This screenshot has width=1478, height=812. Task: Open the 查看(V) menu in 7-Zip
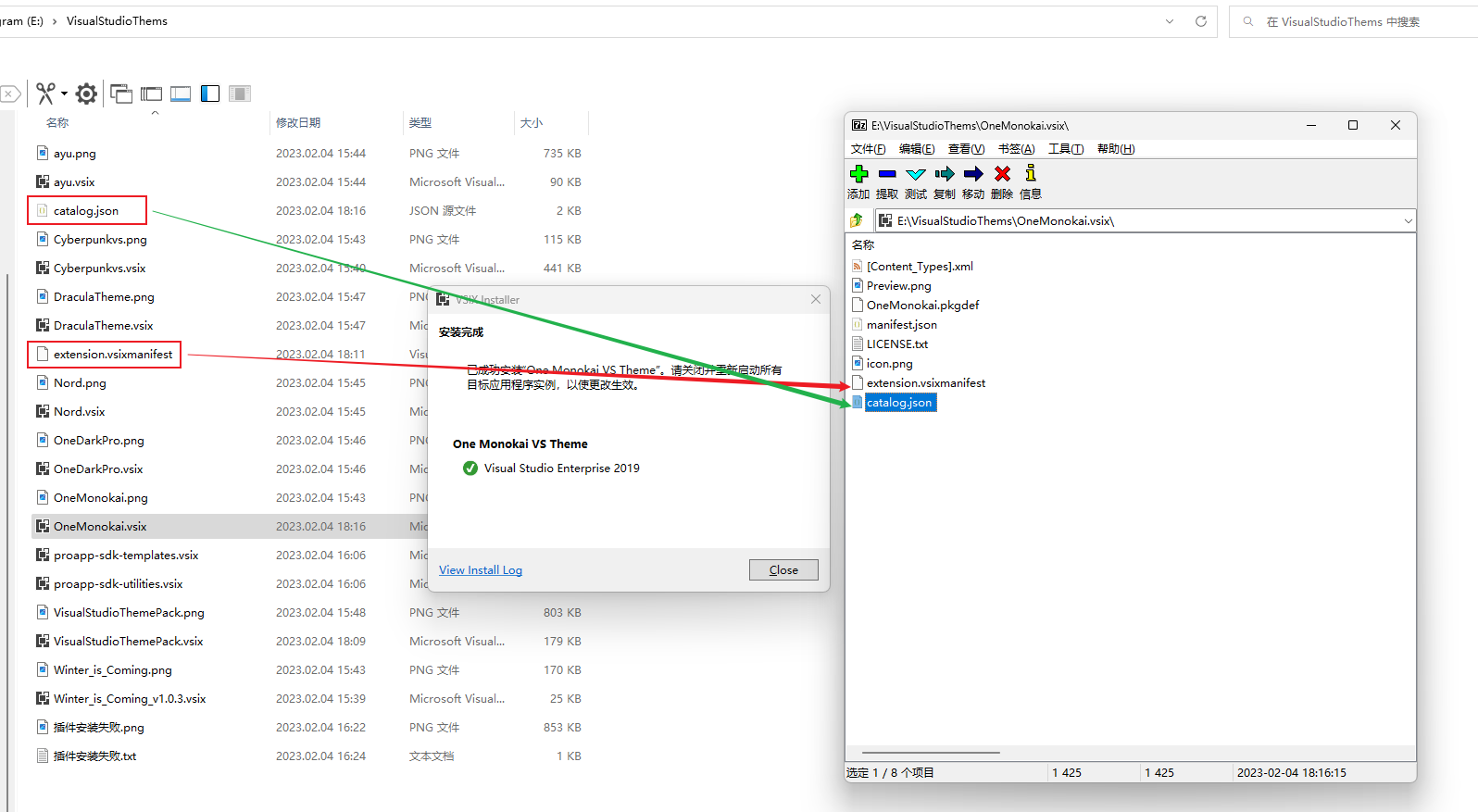pos(966,149)
